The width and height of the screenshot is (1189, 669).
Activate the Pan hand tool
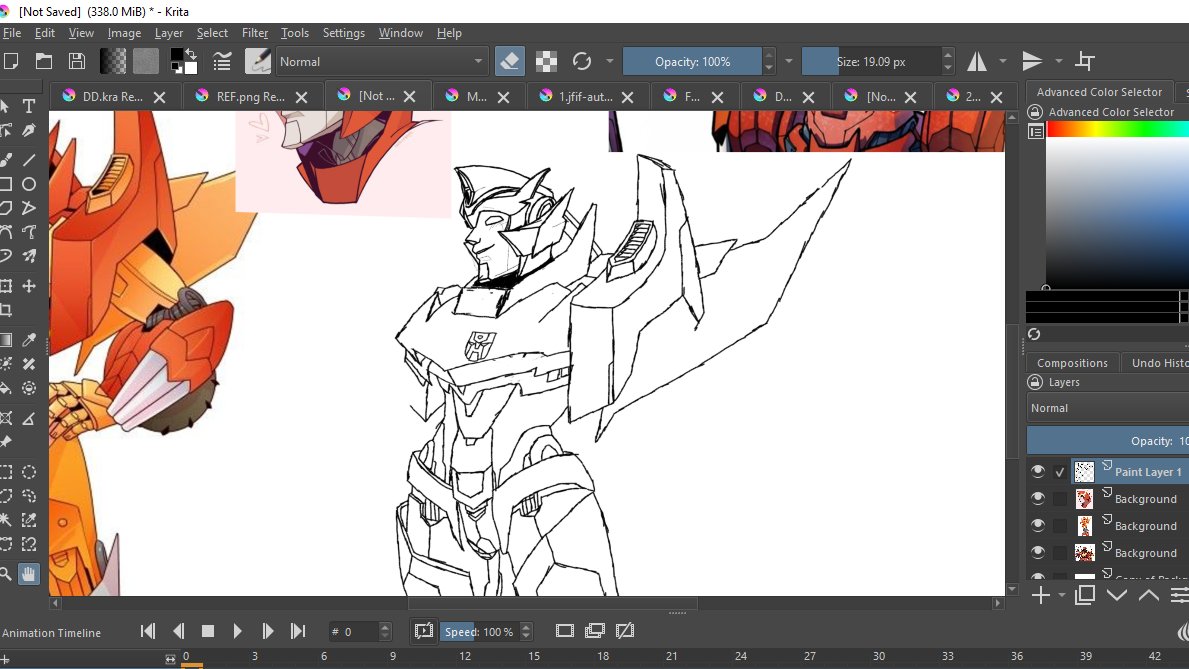[29, 574]
